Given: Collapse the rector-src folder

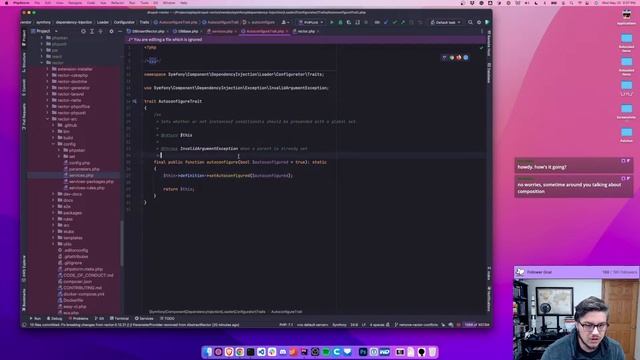Looking at the screenshot, I should point(48,119).
